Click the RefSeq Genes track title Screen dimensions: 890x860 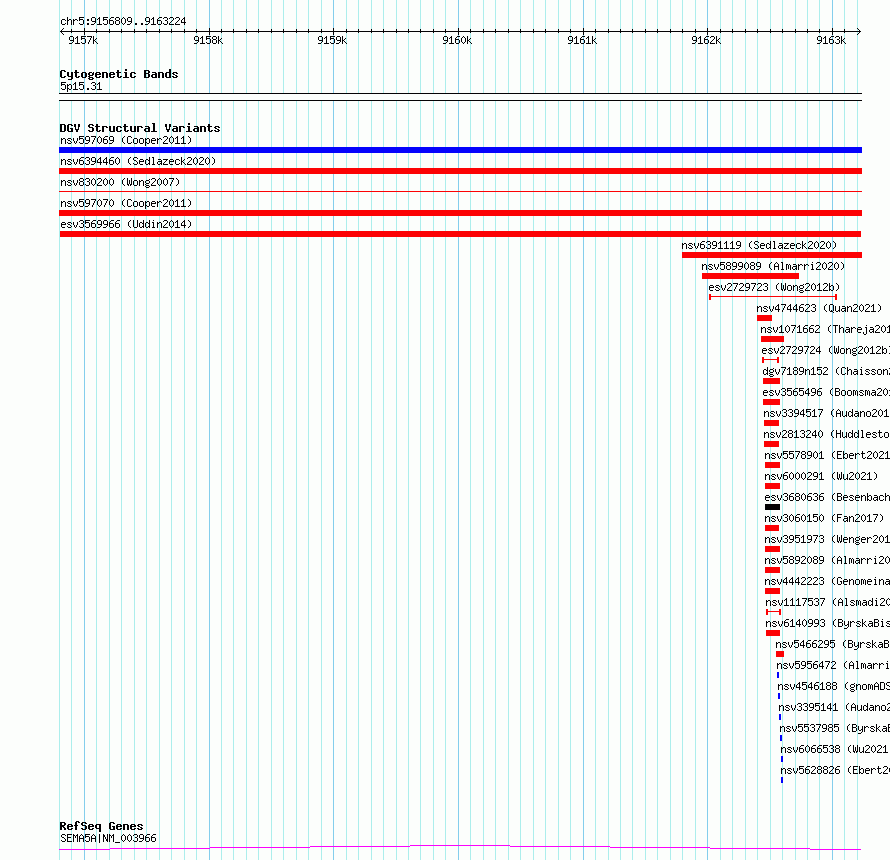tap(101, 827)
